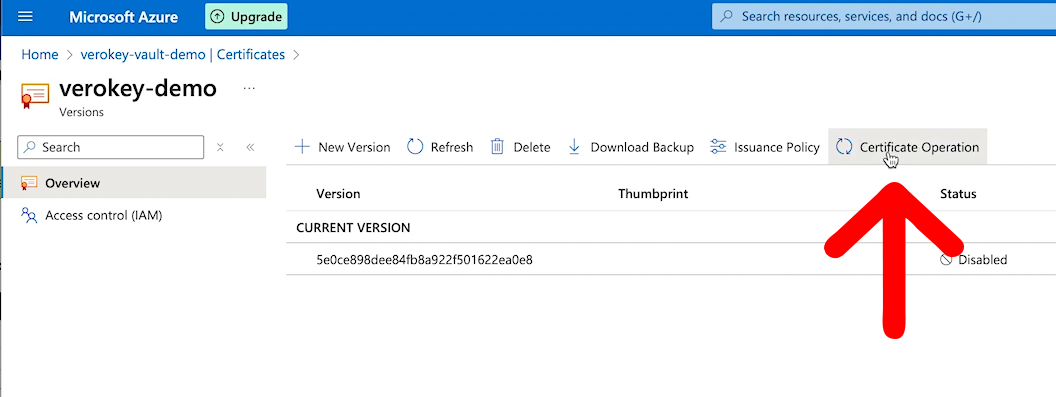Click the Disabled status text

tap(983, 259)
